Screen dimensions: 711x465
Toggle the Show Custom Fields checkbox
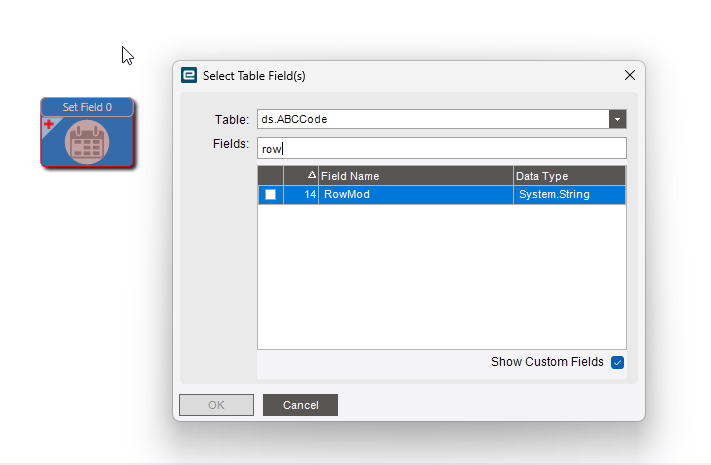point(617,362)
